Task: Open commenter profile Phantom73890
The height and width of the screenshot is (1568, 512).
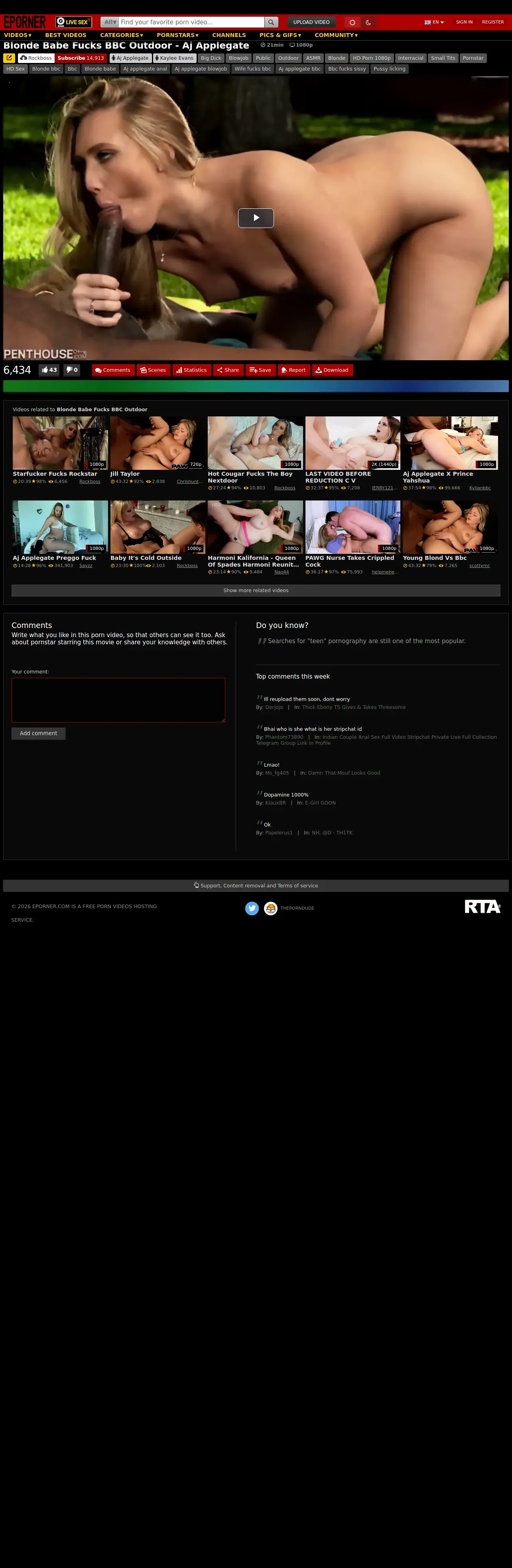Action: tap(284, 737)
